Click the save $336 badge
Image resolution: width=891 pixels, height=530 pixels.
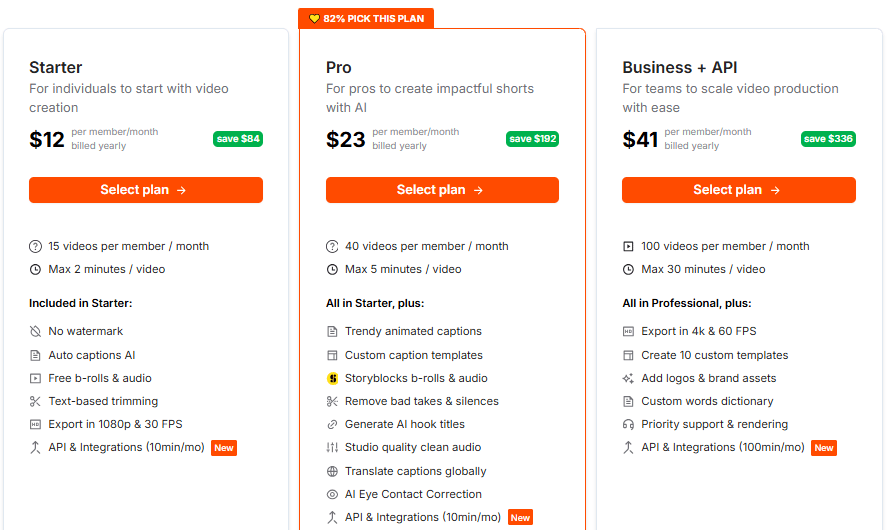pos(828,139)
